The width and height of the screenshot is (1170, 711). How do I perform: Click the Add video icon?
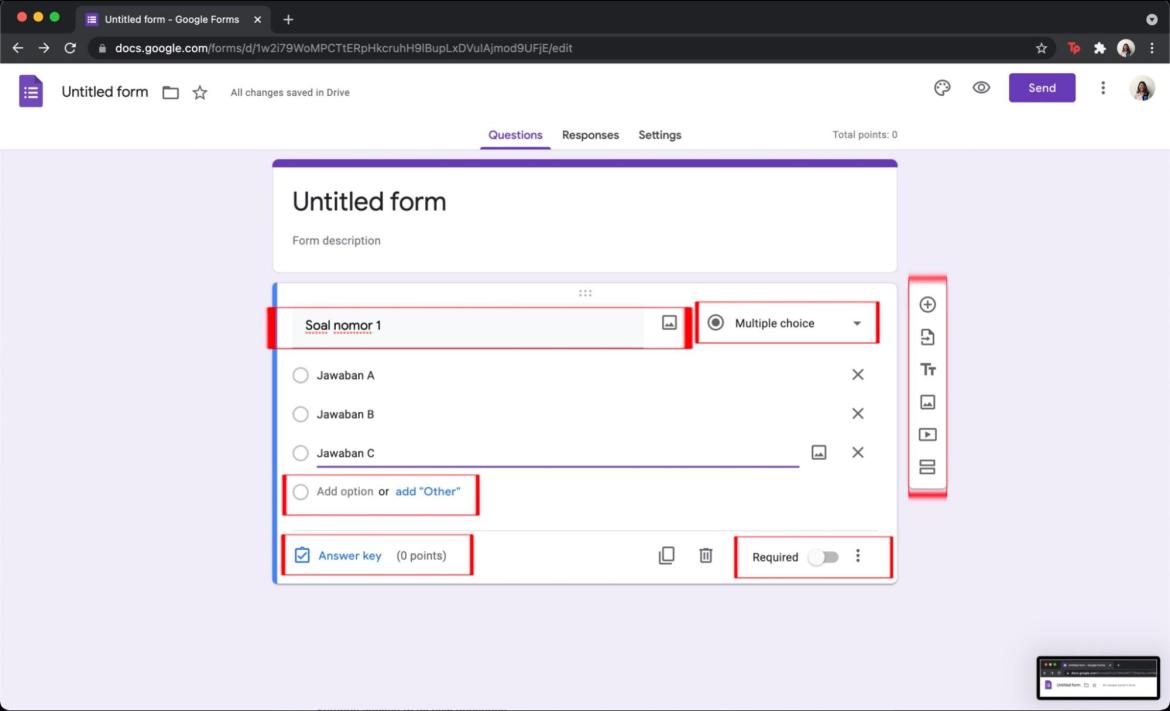coord(927,434)
